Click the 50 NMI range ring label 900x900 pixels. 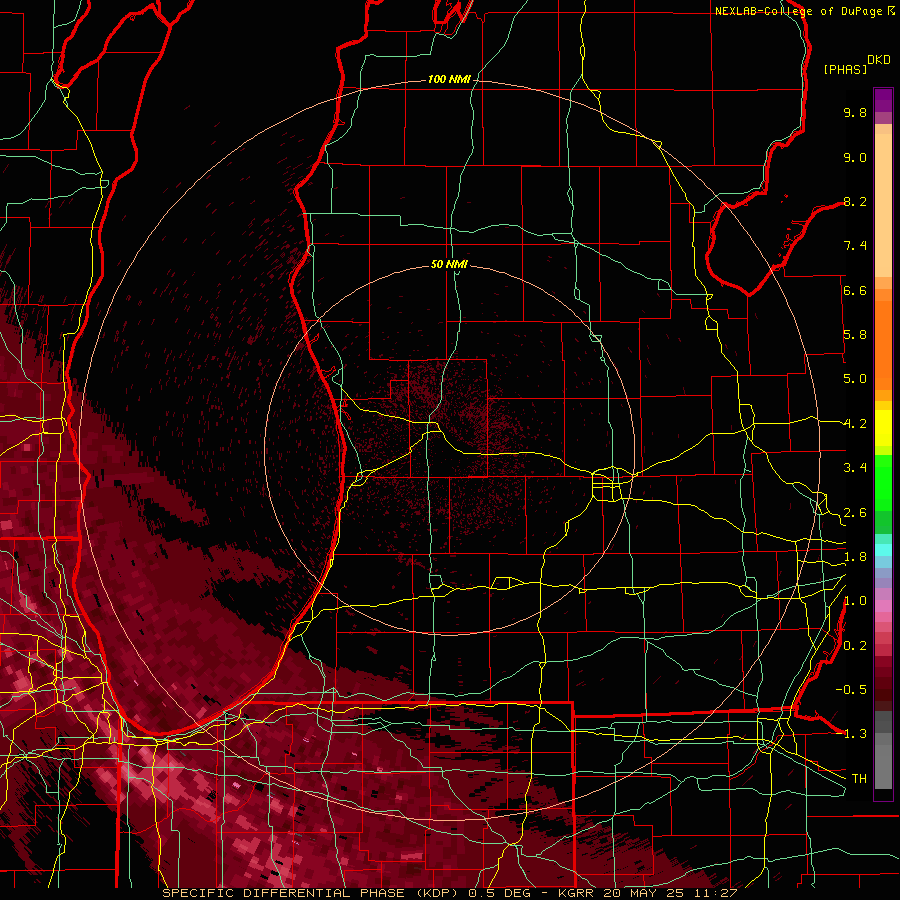pos(449,264)
